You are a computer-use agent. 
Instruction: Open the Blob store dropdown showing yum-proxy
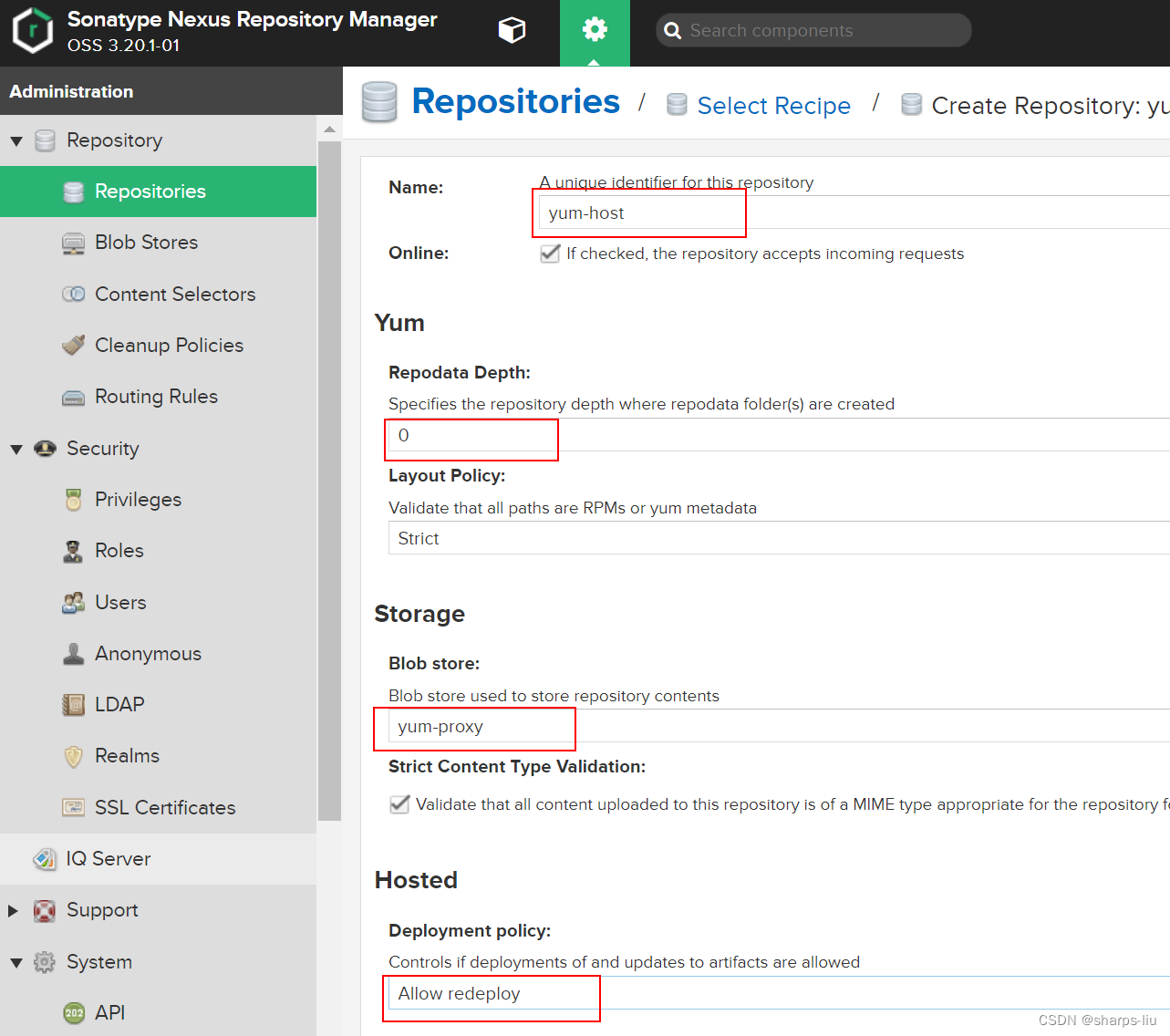pyautogui.click(x=779, y=726)
